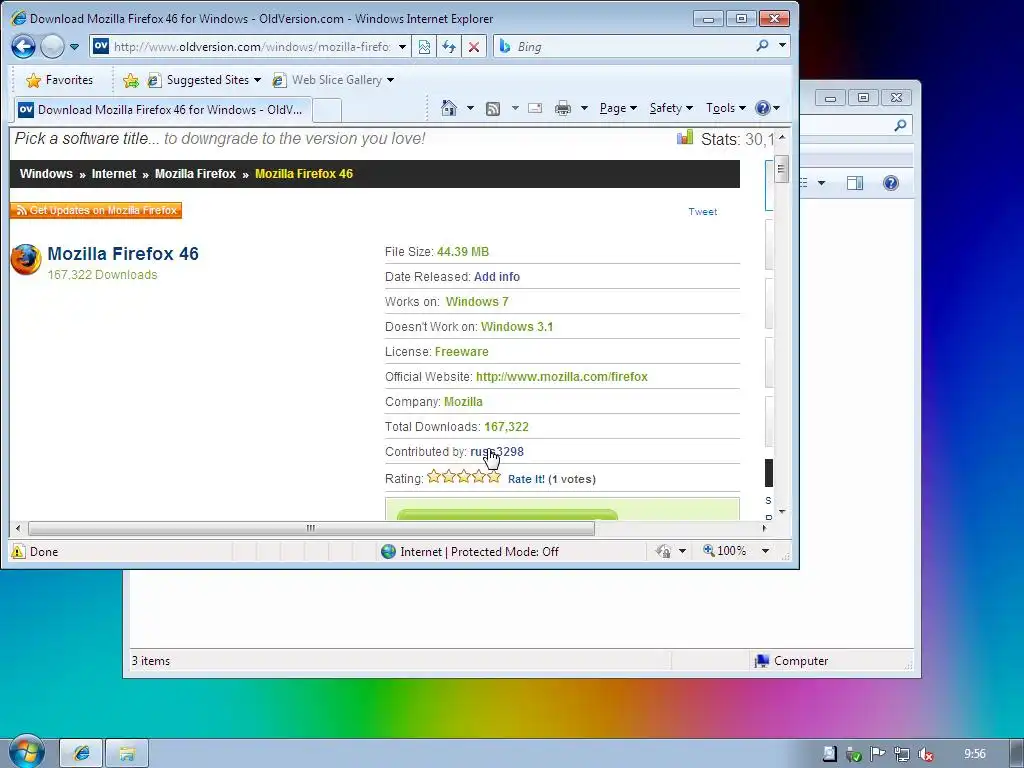Open Favorites star button
This screenshot has width=1024, height=768.
59,80
